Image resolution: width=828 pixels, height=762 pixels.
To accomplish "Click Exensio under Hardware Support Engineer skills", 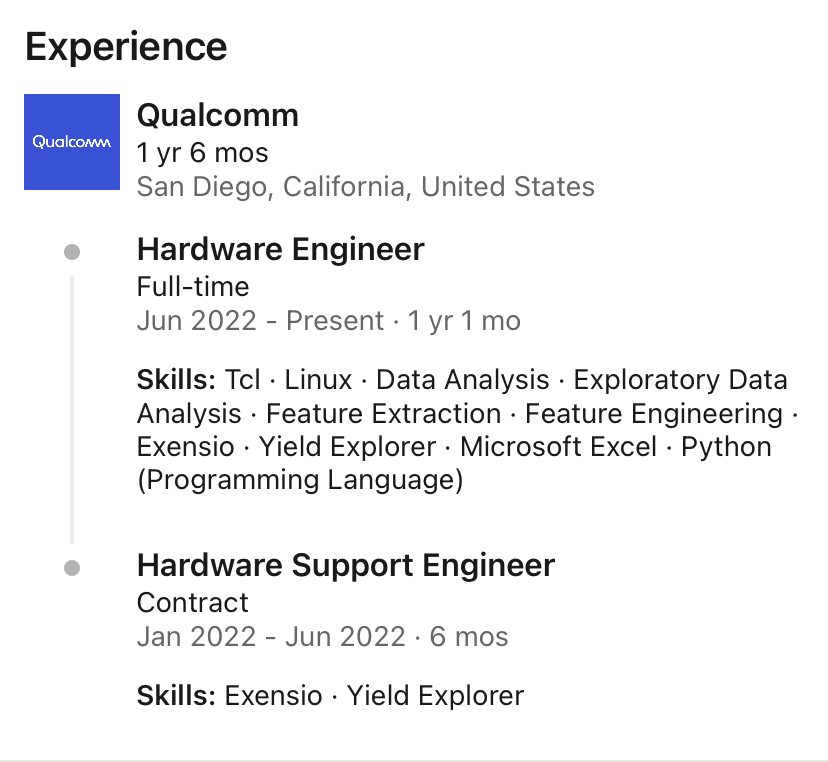I will point(274,695).
